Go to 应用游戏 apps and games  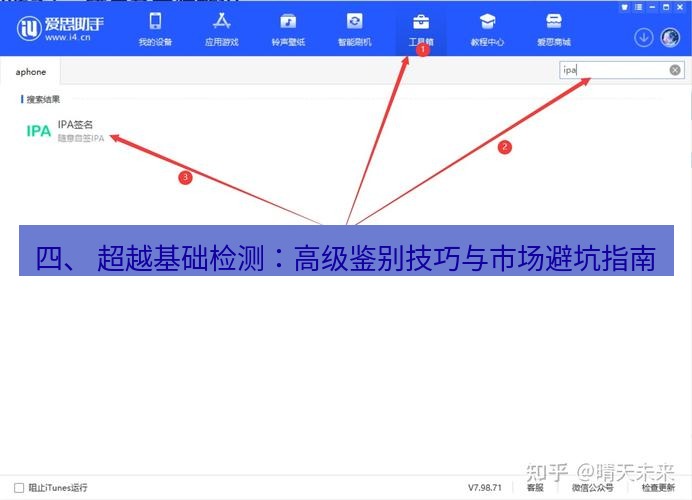(x=222, y=30)
